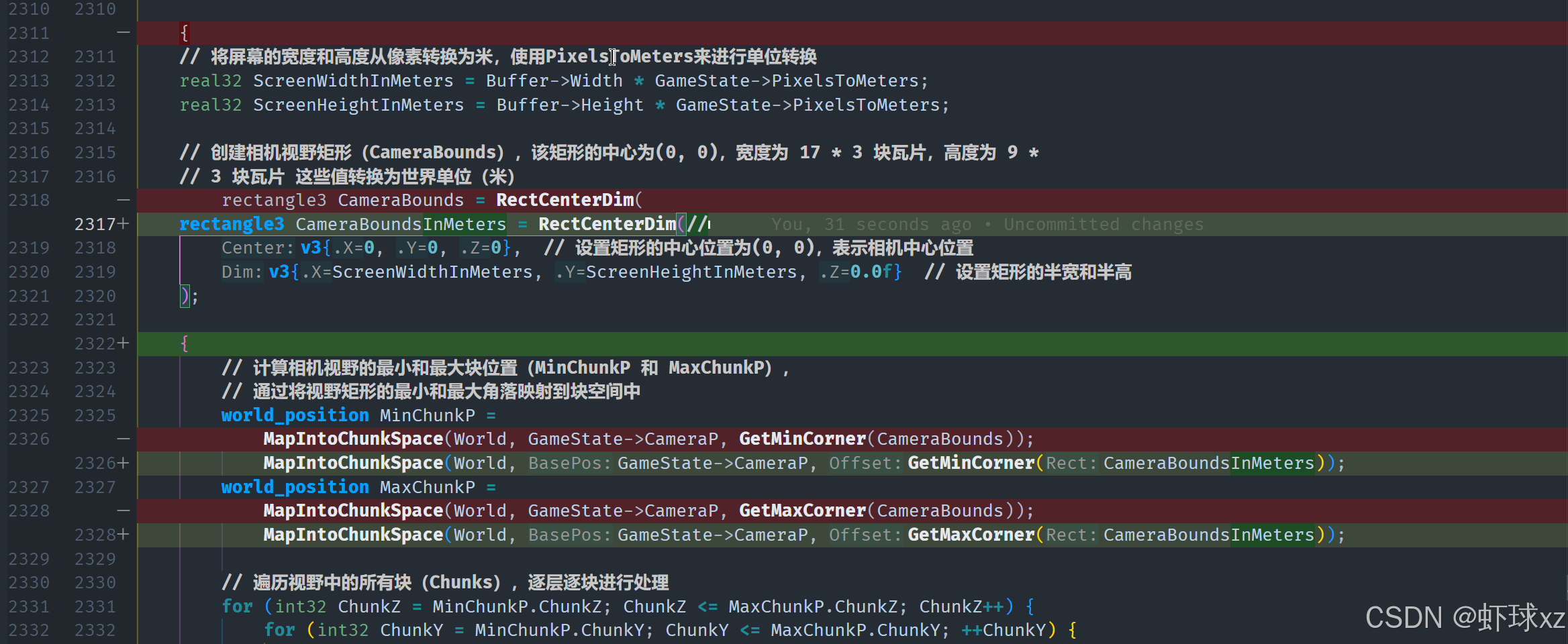Screen dimensions: 1568x644
Task: Click the plus diff marker beside 2317
Action: click(124, 224)
